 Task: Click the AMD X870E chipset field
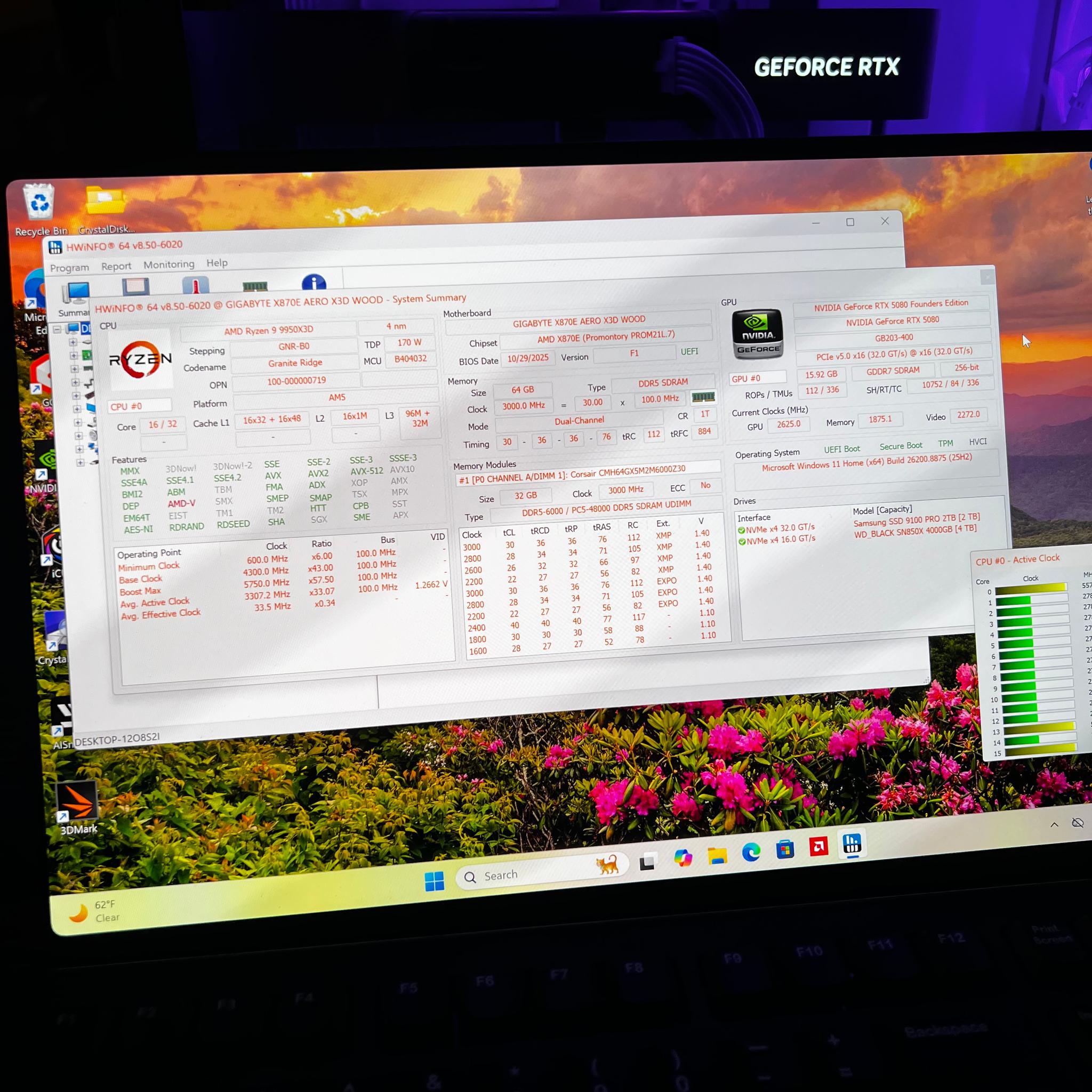(x=605, y=338)
